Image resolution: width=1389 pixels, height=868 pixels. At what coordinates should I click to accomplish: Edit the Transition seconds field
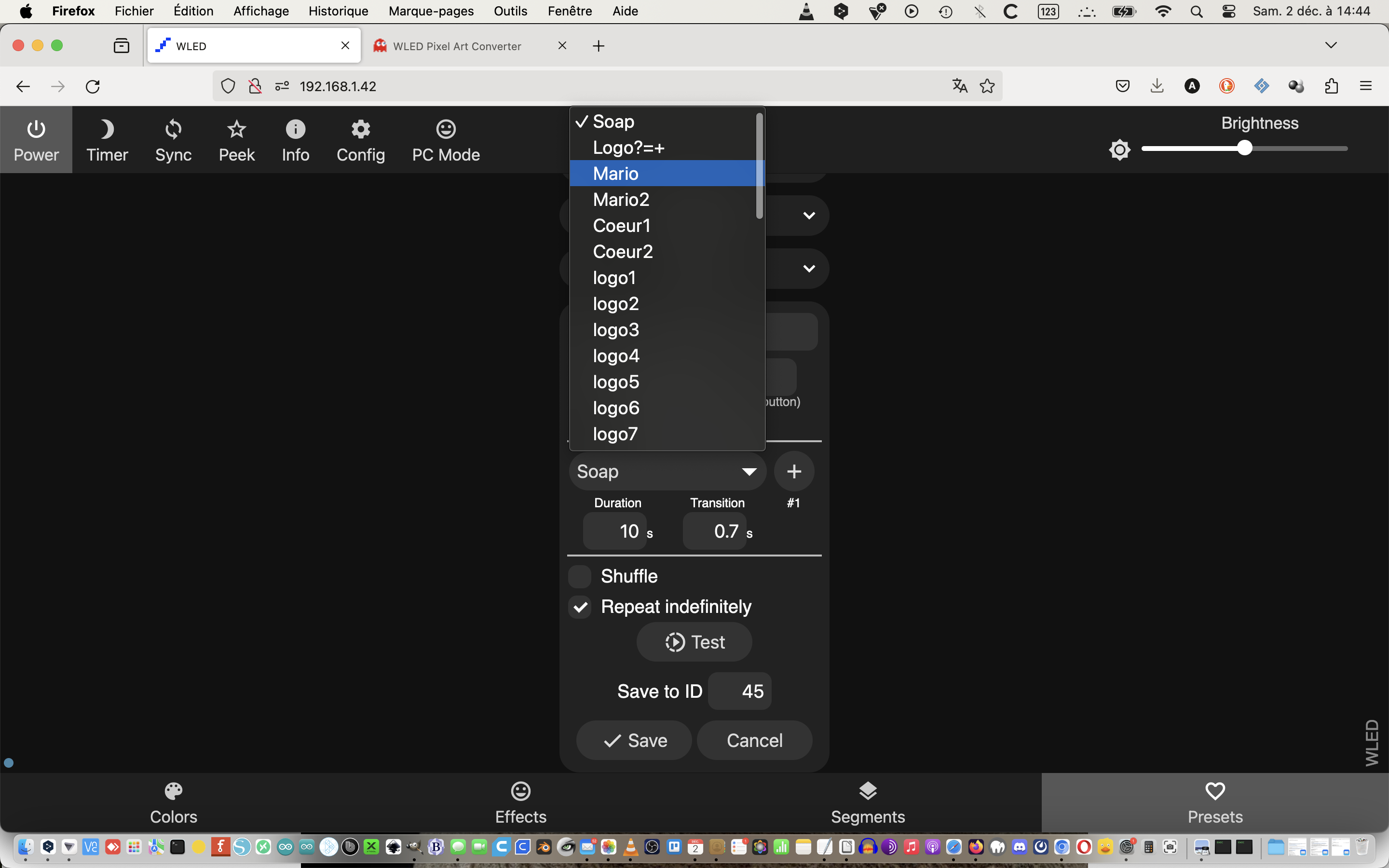click(x=715, y=531)
